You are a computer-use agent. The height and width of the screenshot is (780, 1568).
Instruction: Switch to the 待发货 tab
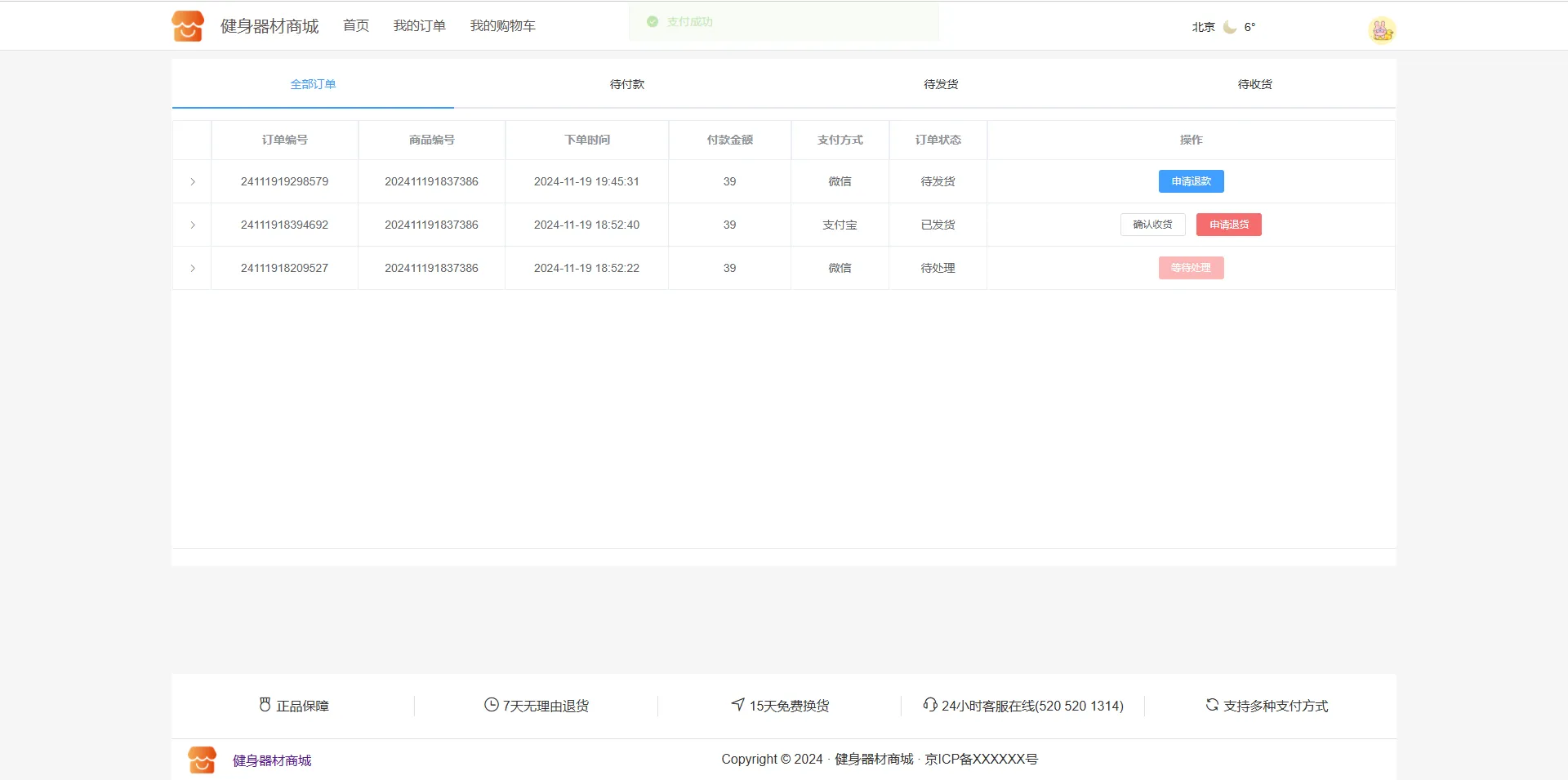coord(941,84)
